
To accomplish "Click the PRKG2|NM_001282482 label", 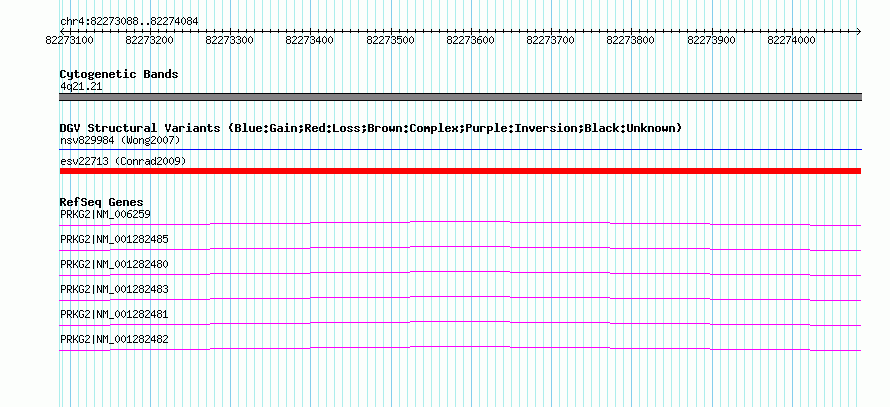I will [114, 339].
